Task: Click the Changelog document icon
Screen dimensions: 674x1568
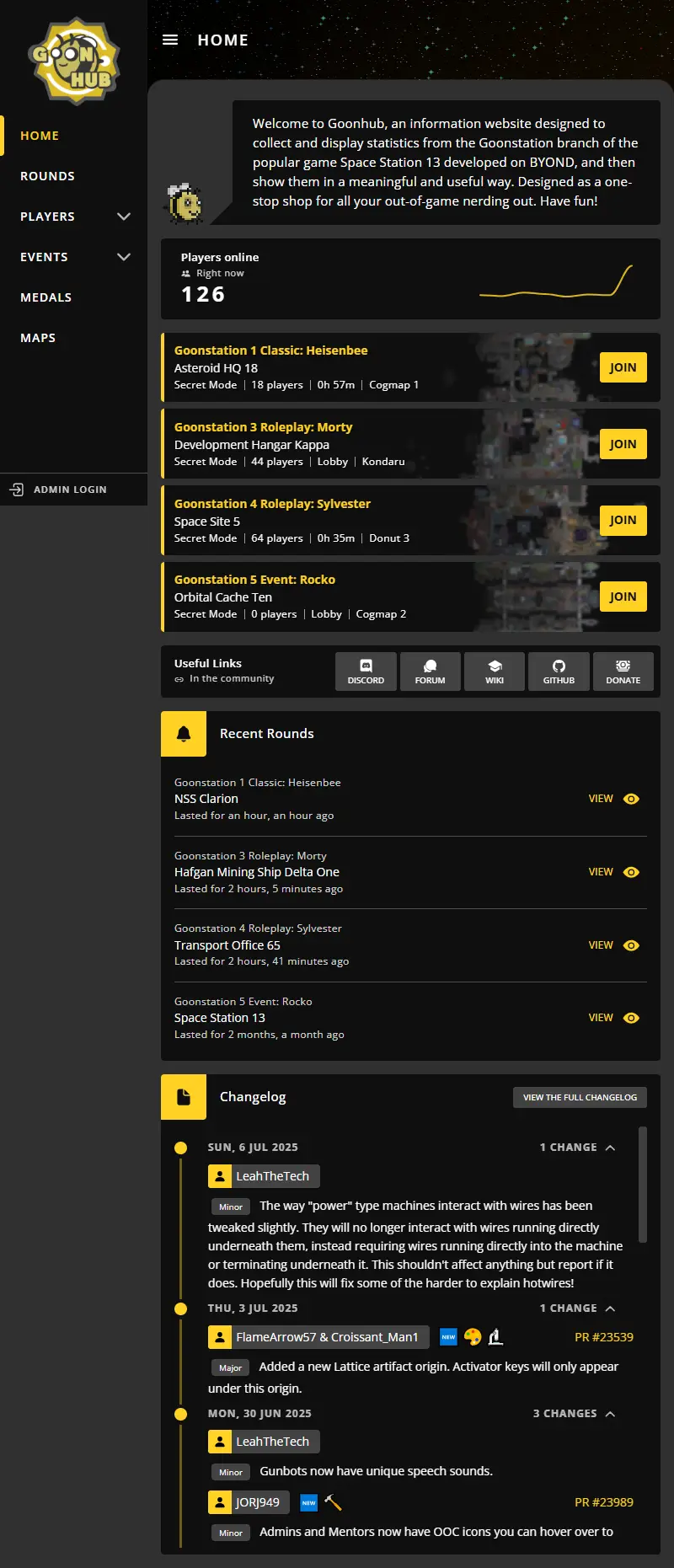Action: (x=184, y=1097)
